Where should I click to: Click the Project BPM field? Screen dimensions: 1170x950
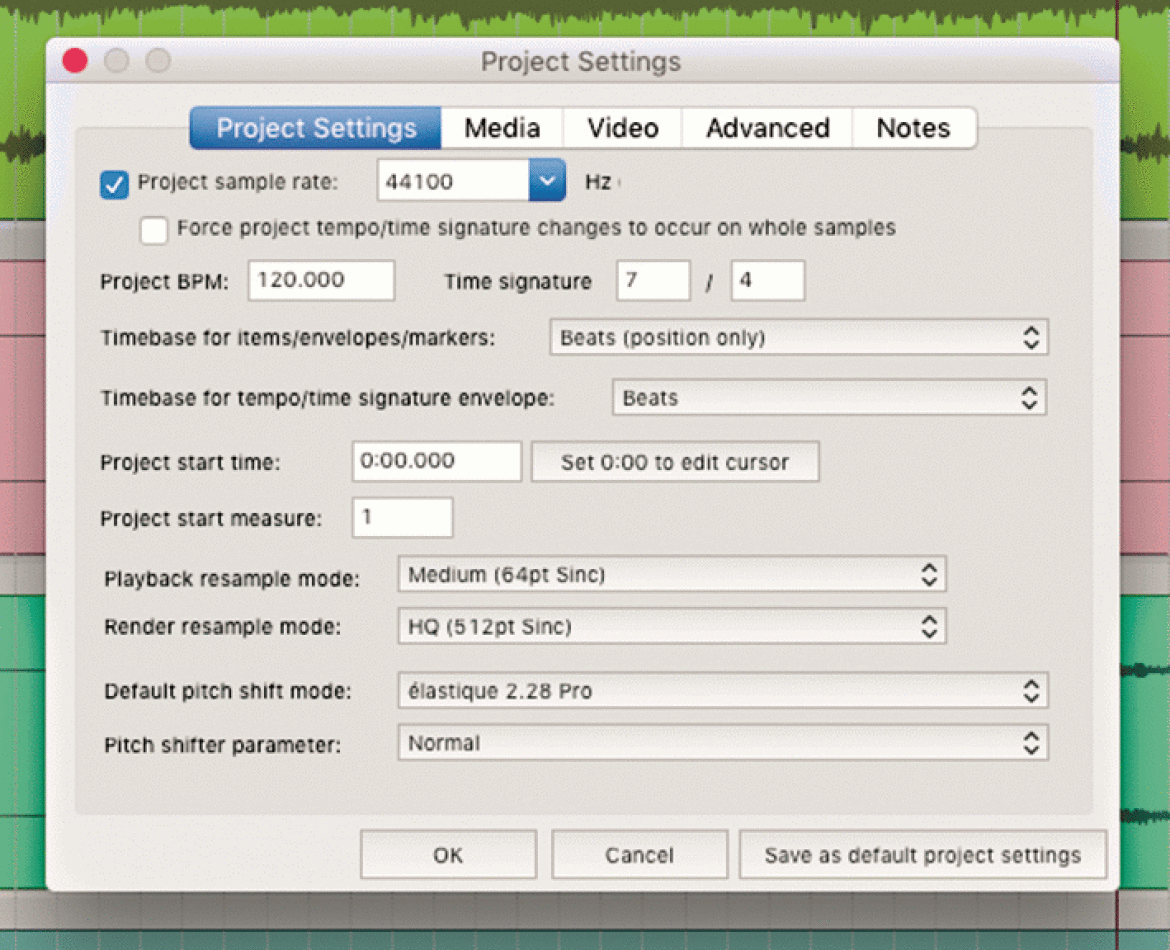(322, 281)
